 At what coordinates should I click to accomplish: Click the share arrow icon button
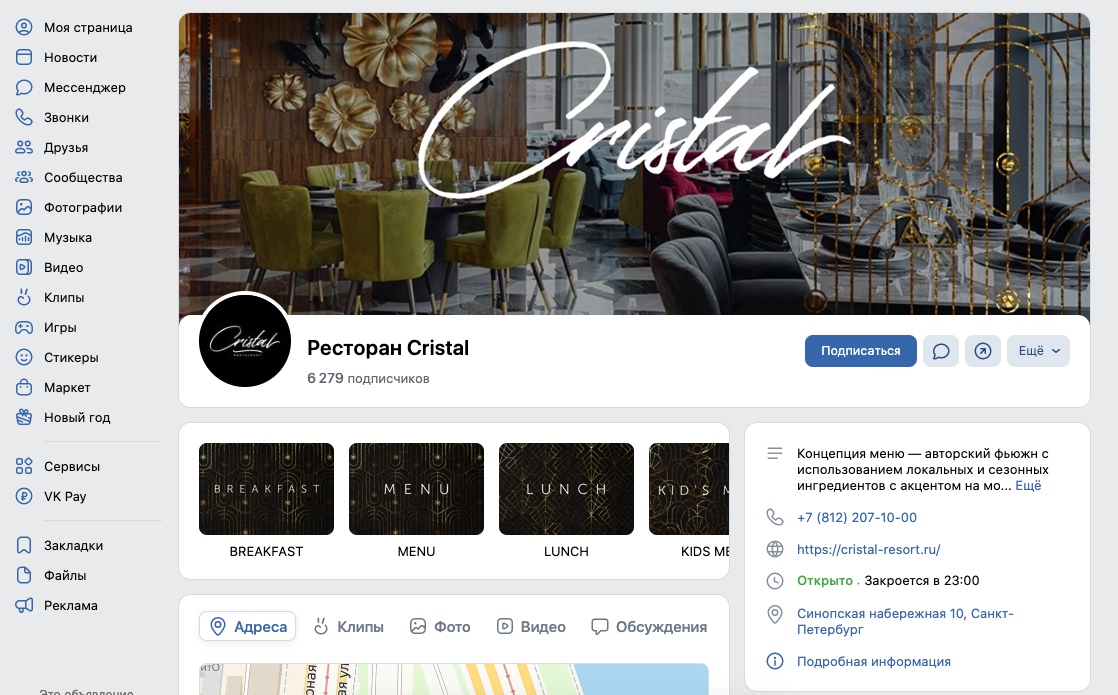983,351
